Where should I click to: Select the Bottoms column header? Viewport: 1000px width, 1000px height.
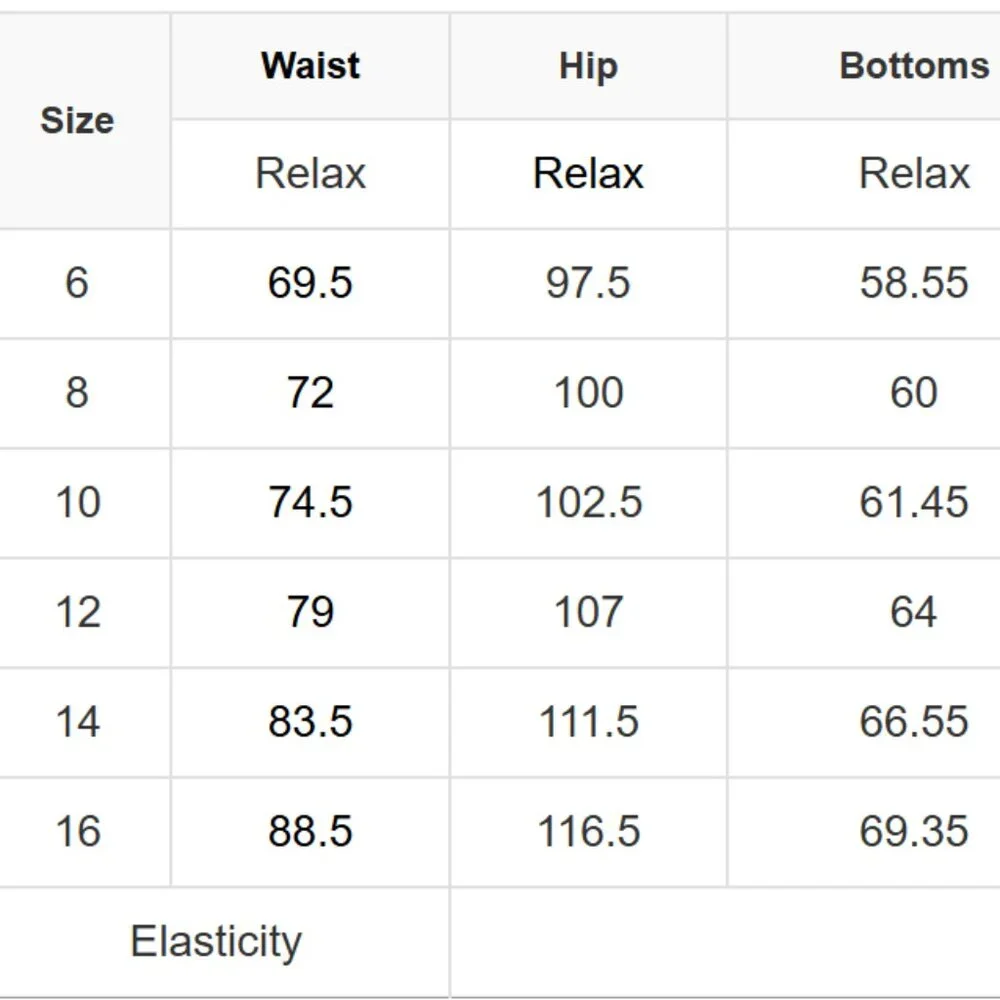914,65
